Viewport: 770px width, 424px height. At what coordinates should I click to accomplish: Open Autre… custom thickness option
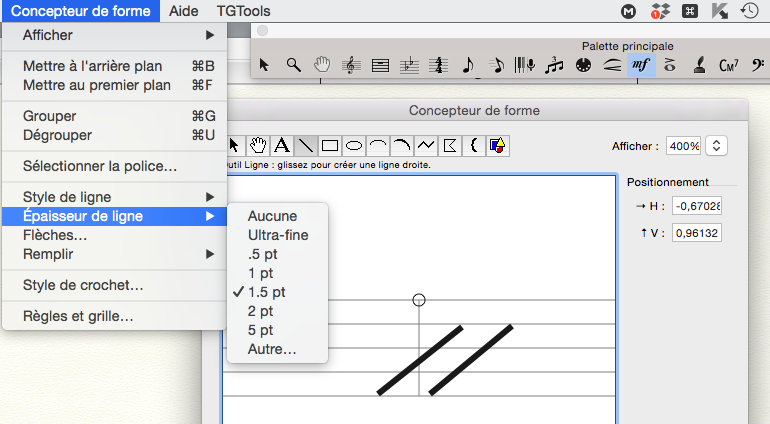[x=272, y=349]
